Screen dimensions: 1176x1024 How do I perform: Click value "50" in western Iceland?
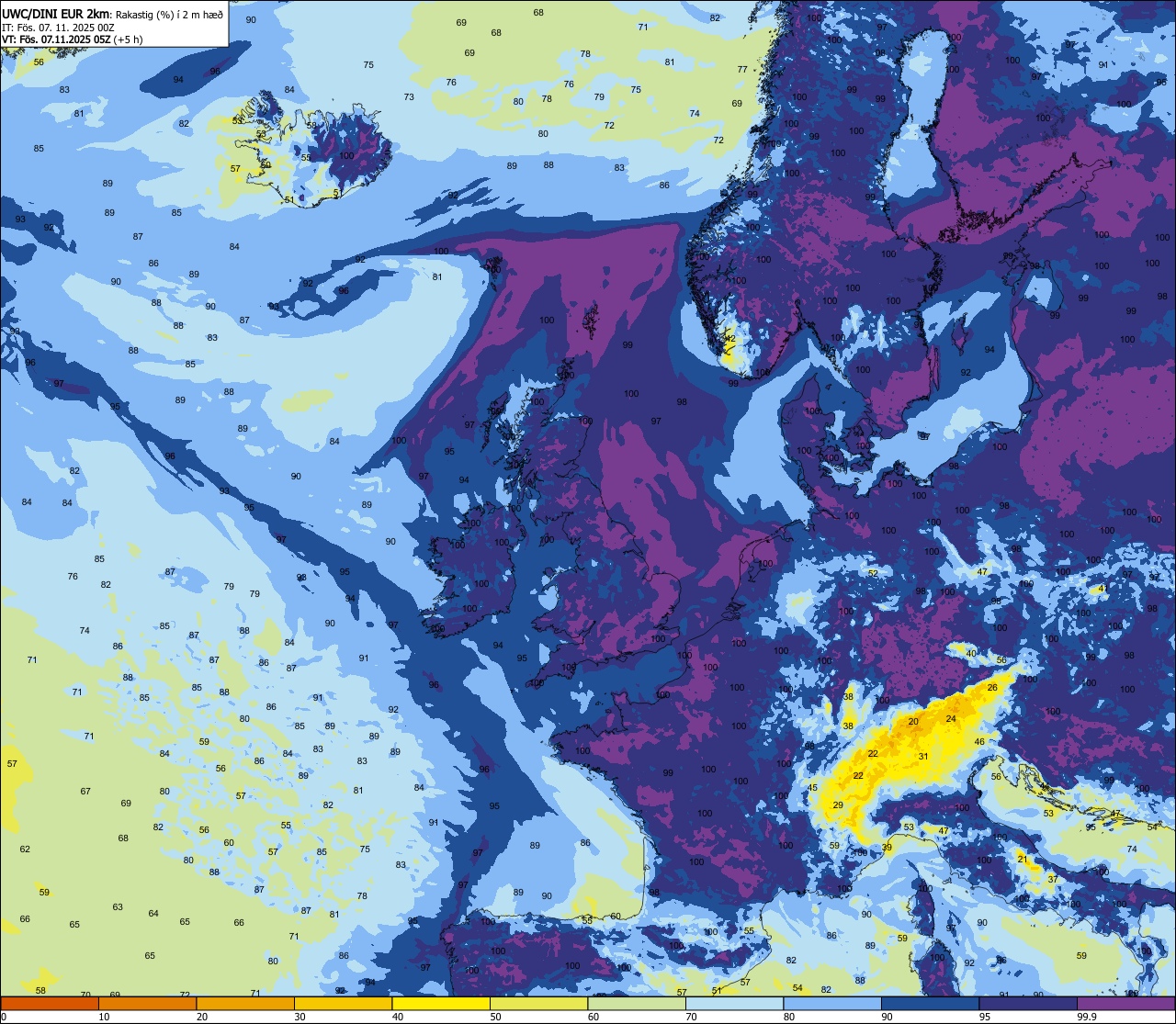(x=266, y=165)
